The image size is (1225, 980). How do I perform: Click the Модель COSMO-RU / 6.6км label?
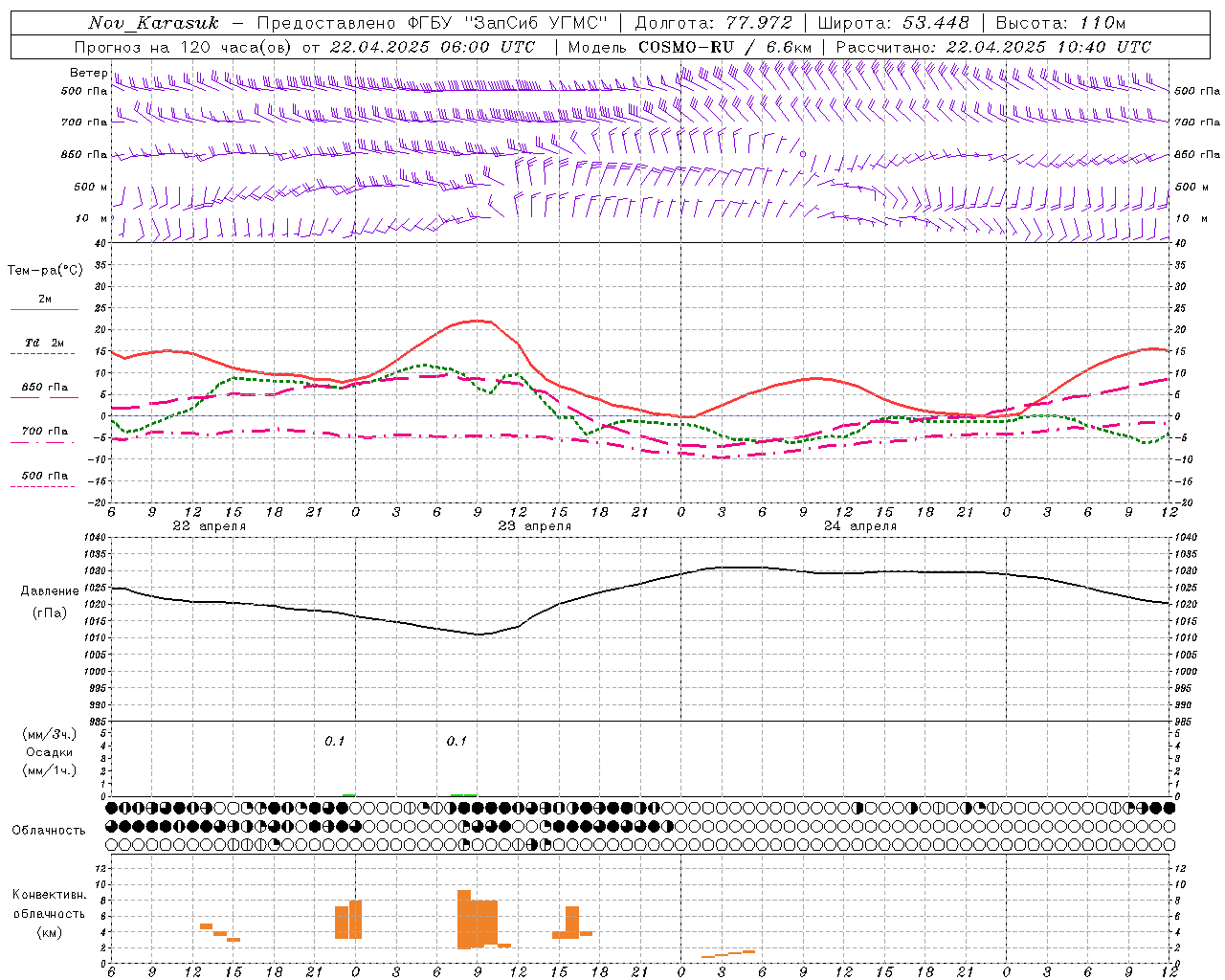tap(689, 47)
